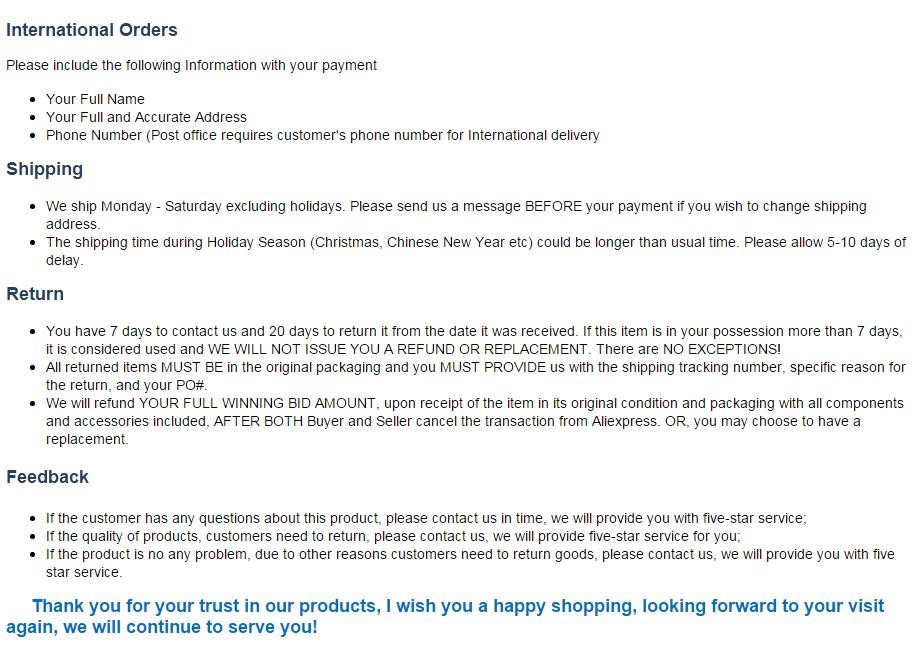Click the Return section heading
The image size is (919, 648).
pyautogui.click(x=35, y=294)
